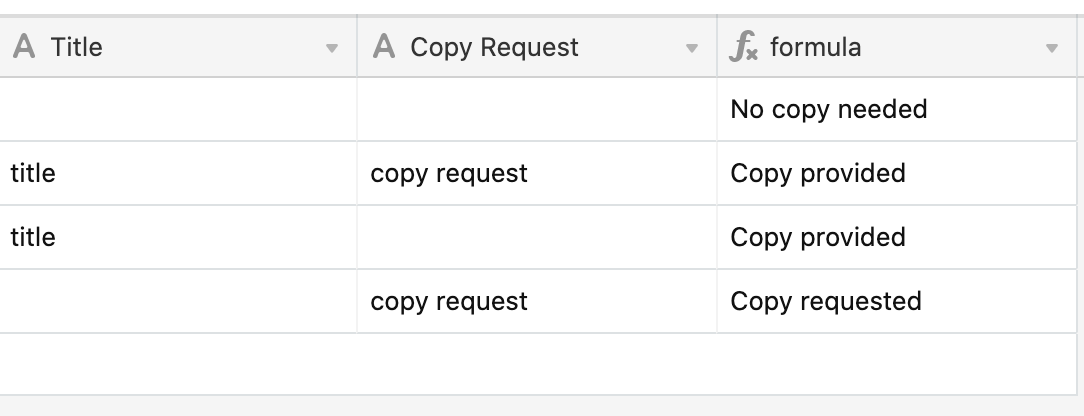This screenshot has width=1084, height=416.
Task: Select the Title column header label
Action: (77, 48)
